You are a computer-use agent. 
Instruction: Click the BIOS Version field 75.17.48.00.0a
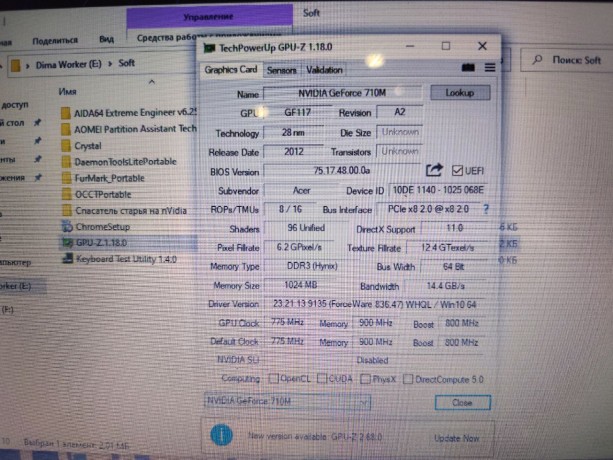pyautogui.click(x=342, y=171)
